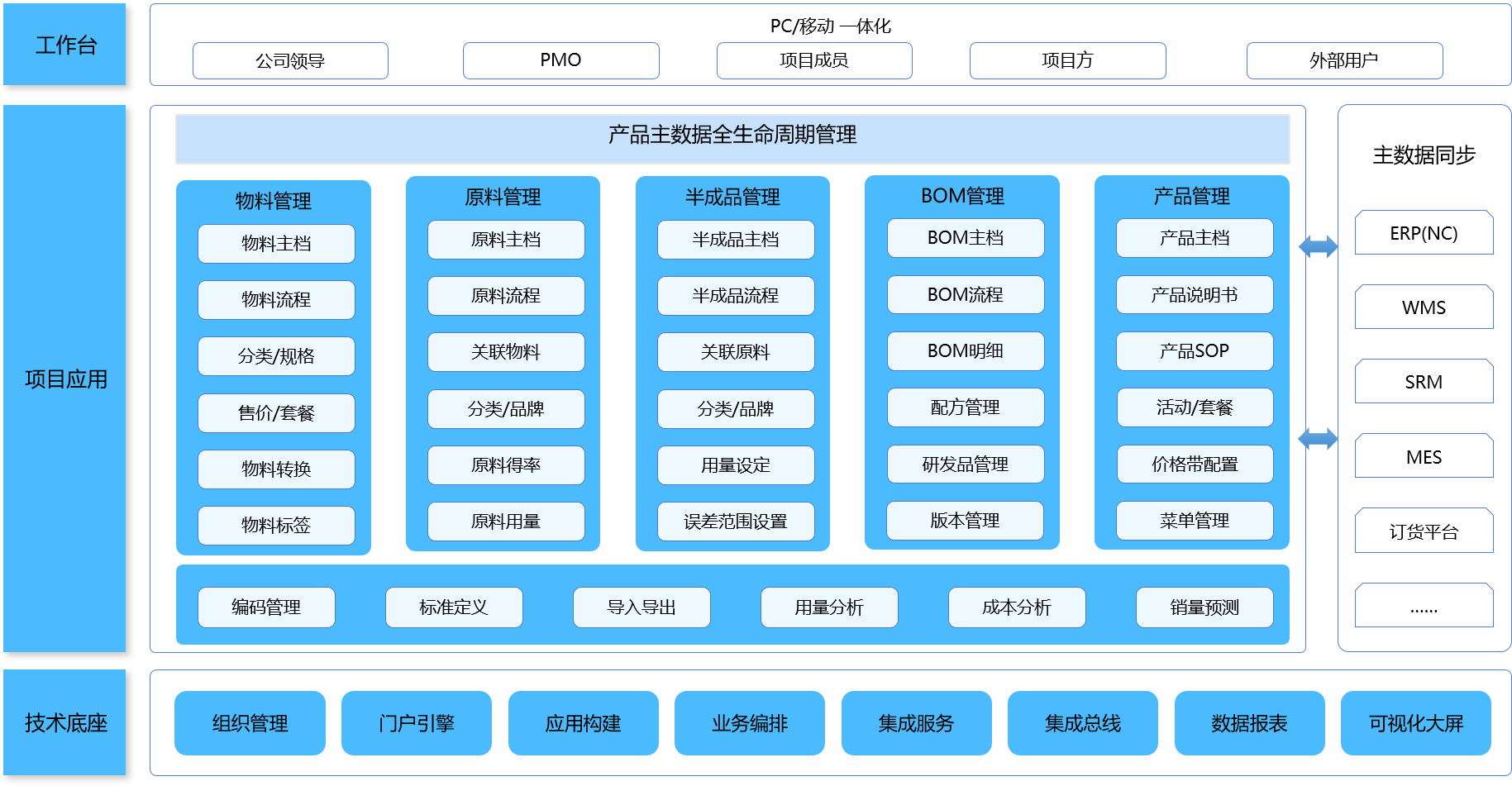Image resolution: width=1512 pixels, height=786 pixels.
Task: Click the 关联原料 box
Action: click(736, 352)
